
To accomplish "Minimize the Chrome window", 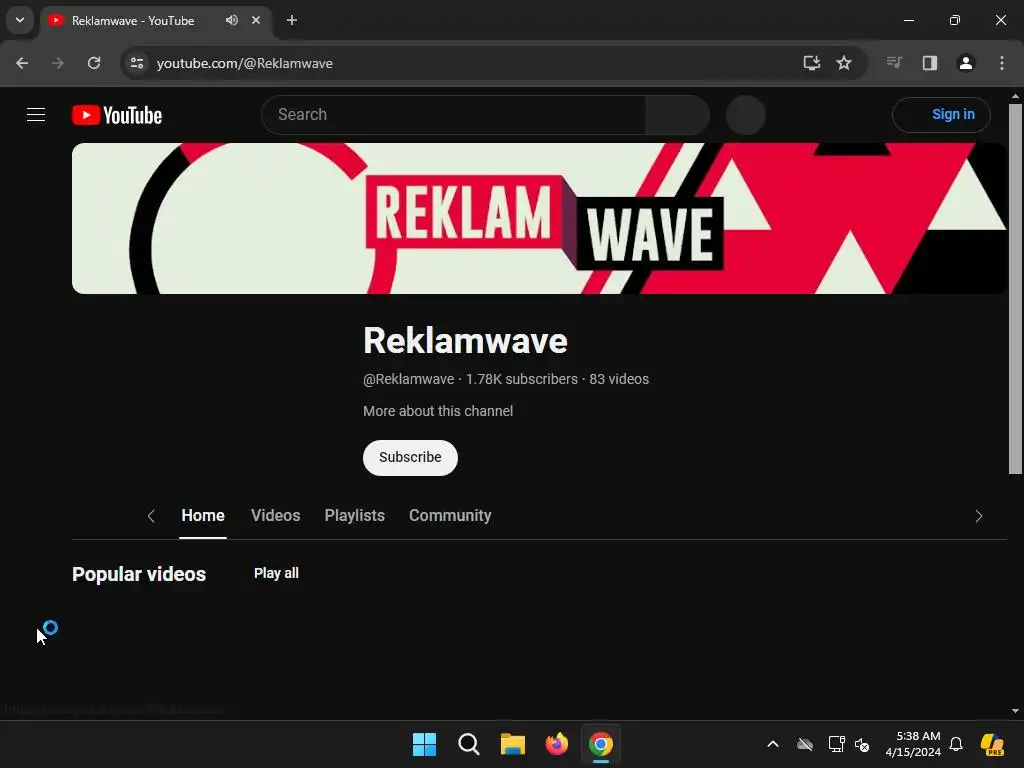I will pos(908,20).
